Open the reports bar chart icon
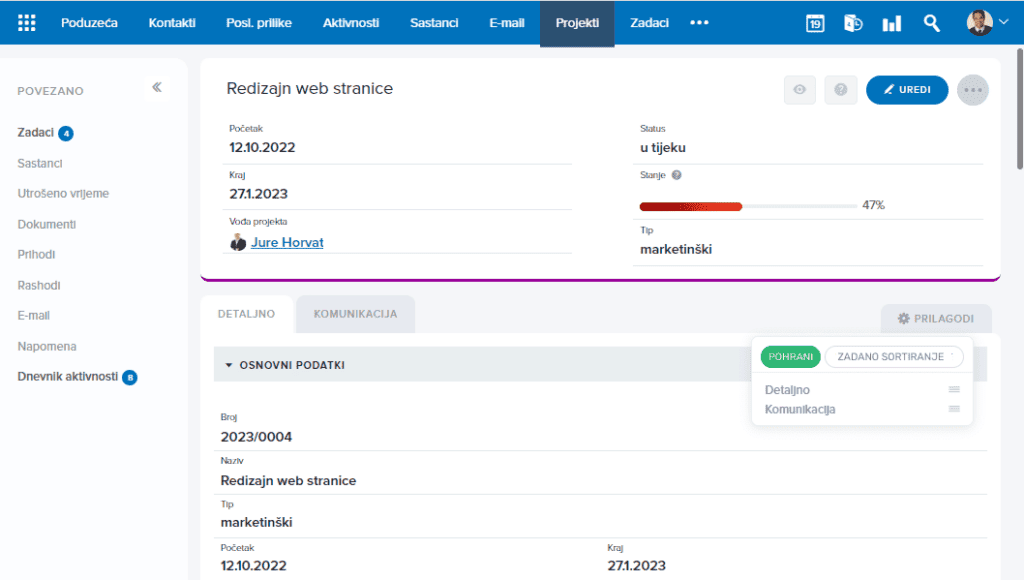Viewport: 1024px width, 580px height. (891, 24)
